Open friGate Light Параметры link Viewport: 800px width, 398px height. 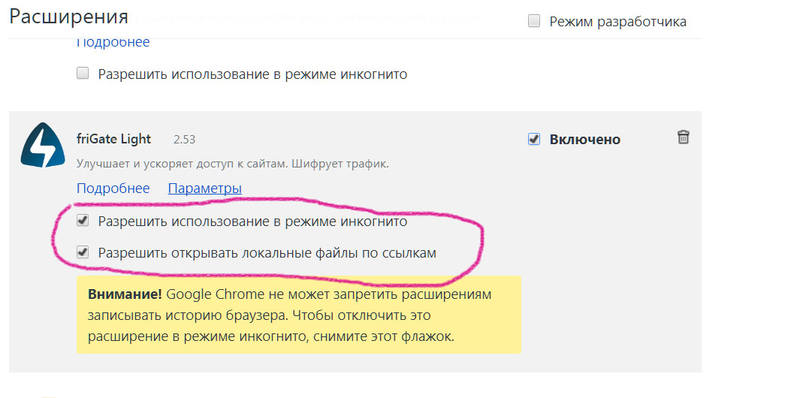[x=205, y=189]
